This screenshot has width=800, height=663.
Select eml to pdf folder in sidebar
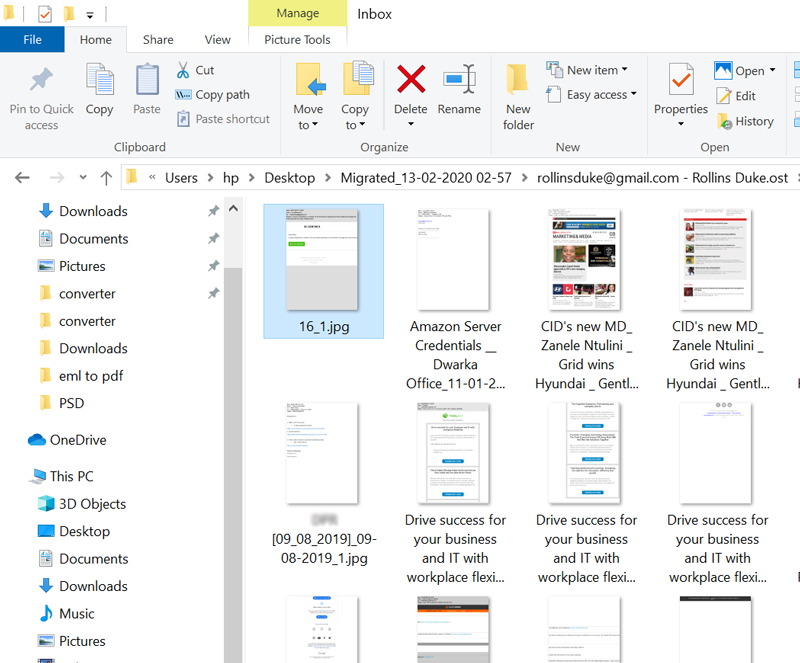click(x=91, y=376)
